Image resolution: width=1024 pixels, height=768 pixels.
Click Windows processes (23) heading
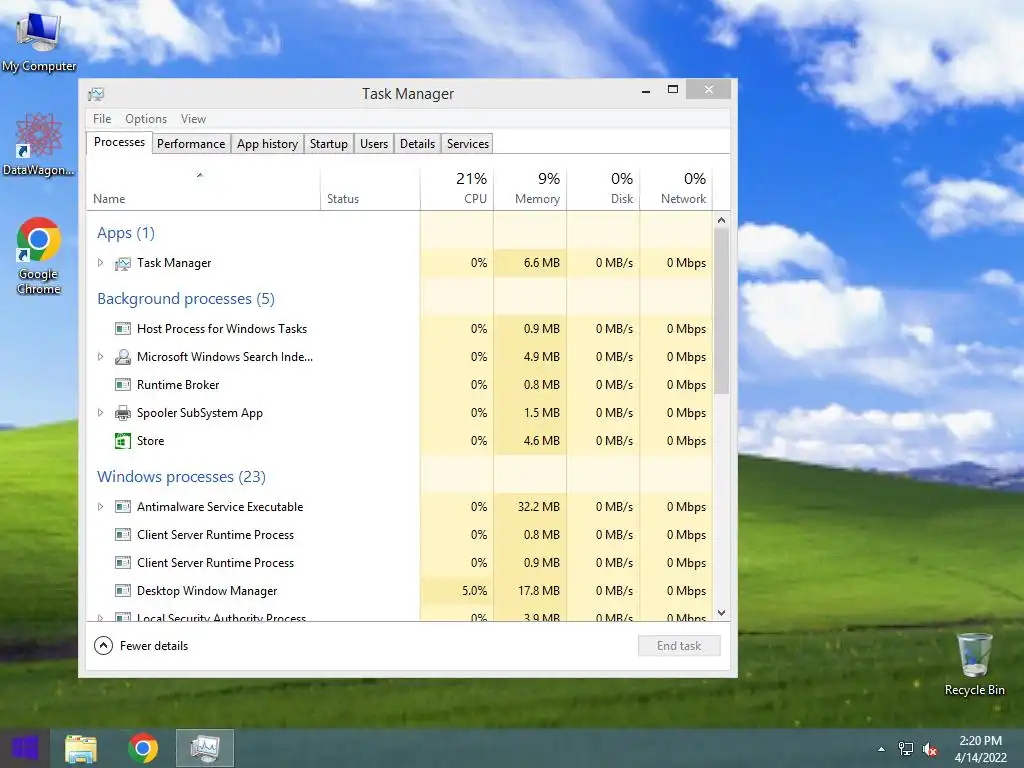pos(182,477)
